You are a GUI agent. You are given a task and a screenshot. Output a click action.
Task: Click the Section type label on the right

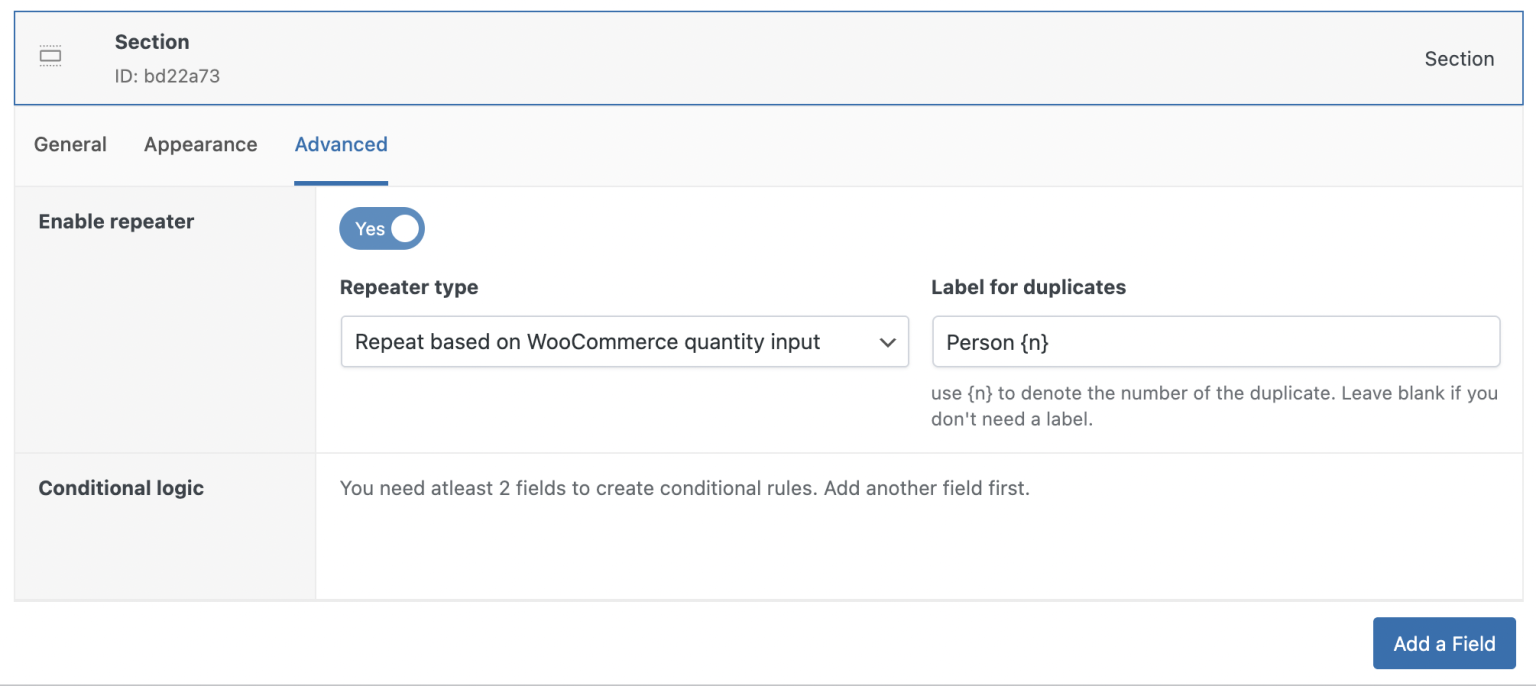[x=1459, y=58]
